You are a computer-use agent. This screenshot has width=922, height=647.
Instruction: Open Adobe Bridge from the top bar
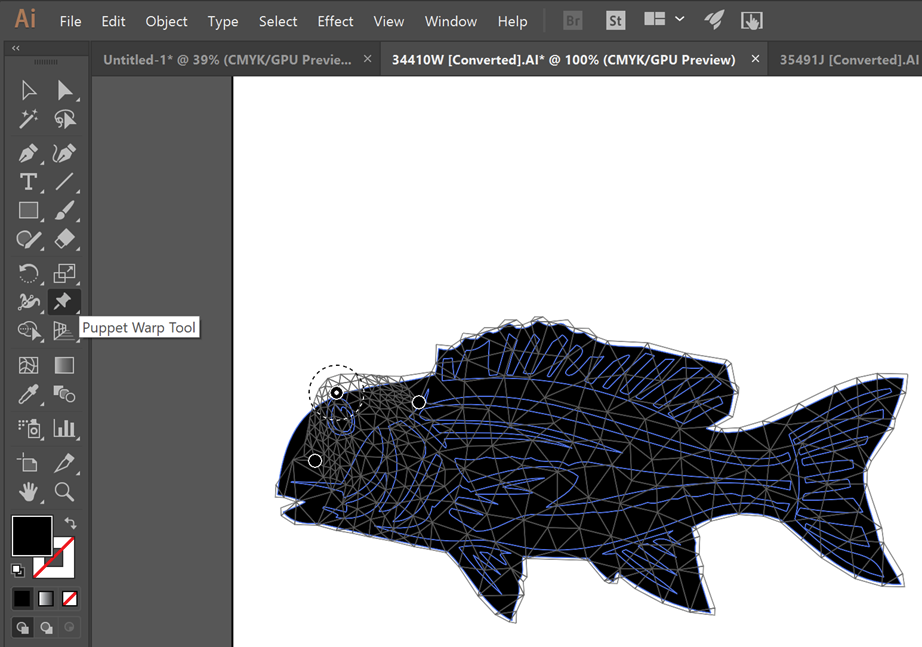(x=573, y=20)
